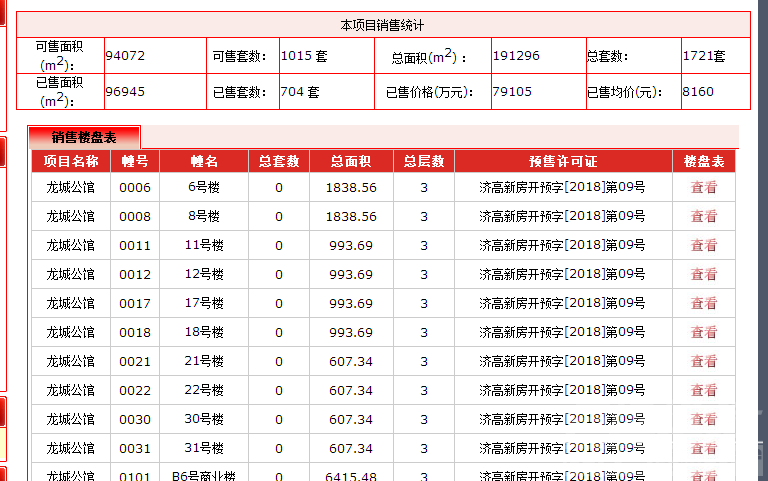This screenshot has height=481, width=768.
Task: Select presale permit text in 12号楼 row
Action: (x=562, y=274)
